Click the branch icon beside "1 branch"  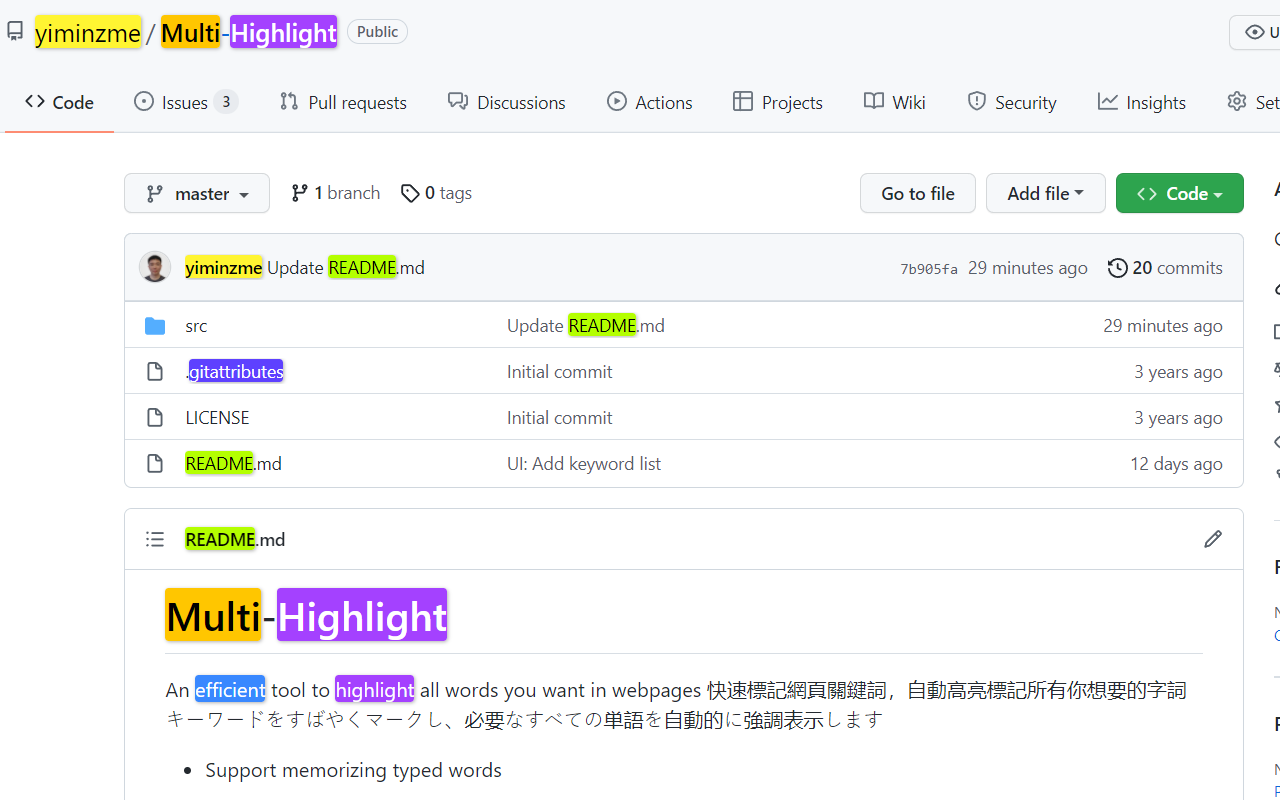299,192
